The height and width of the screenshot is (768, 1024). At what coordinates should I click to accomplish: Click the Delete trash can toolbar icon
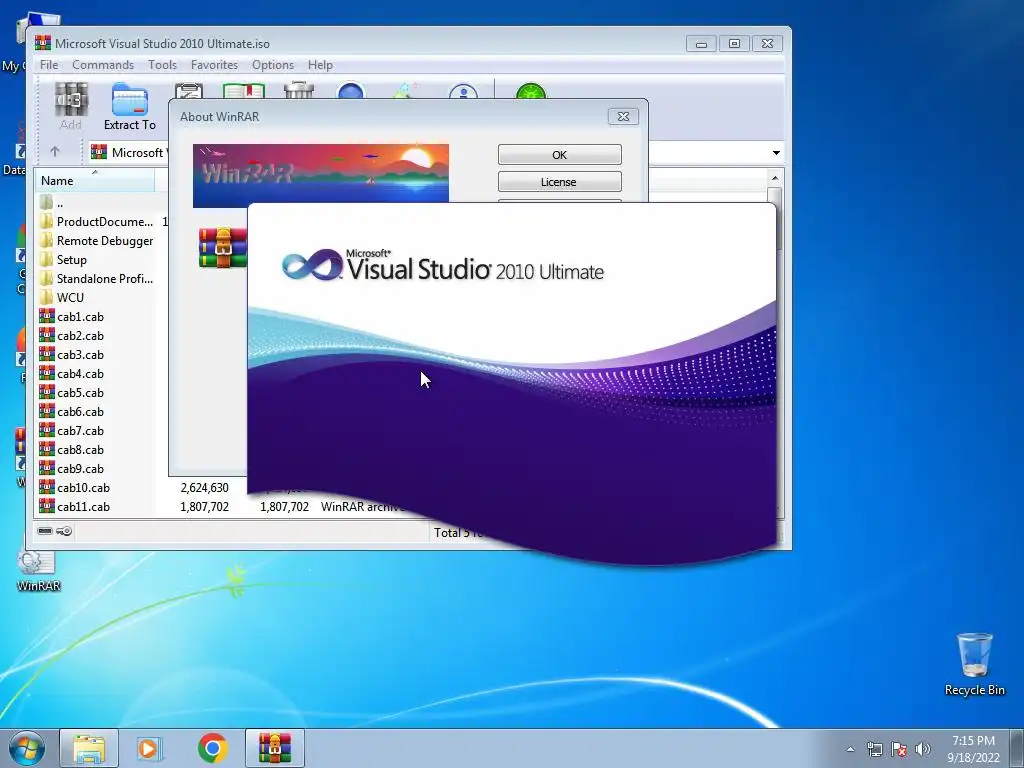tap(299, 91)
